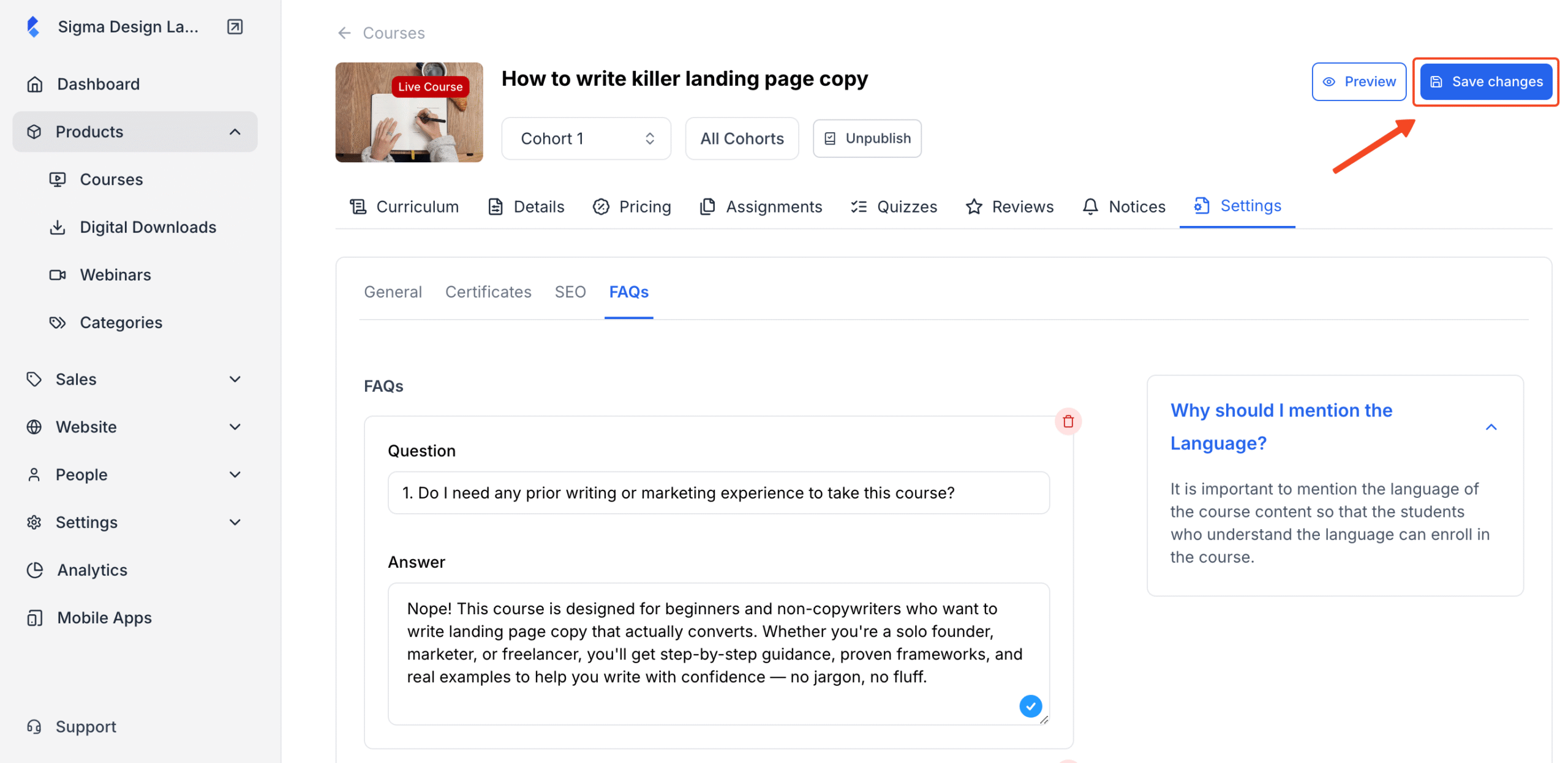The height and width of the screenshot is (763, 1568).
Task: Click the Support headset icon
Action: pos(34,727)
